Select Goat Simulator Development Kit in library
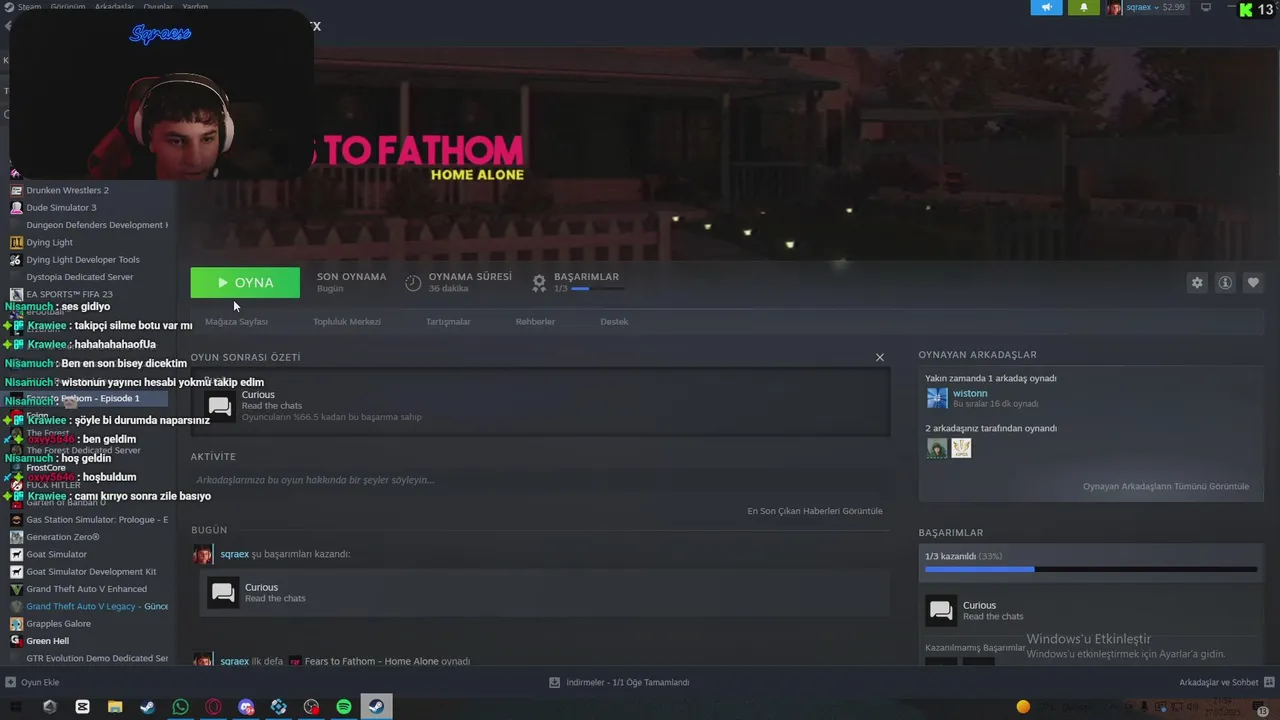This screenshot has width=1280, height=720. click(x=91, y=572)
